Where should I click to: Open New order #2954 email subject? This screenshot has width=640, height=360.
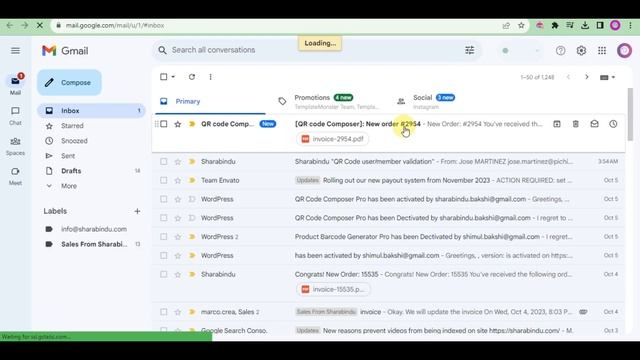[358, 124]
